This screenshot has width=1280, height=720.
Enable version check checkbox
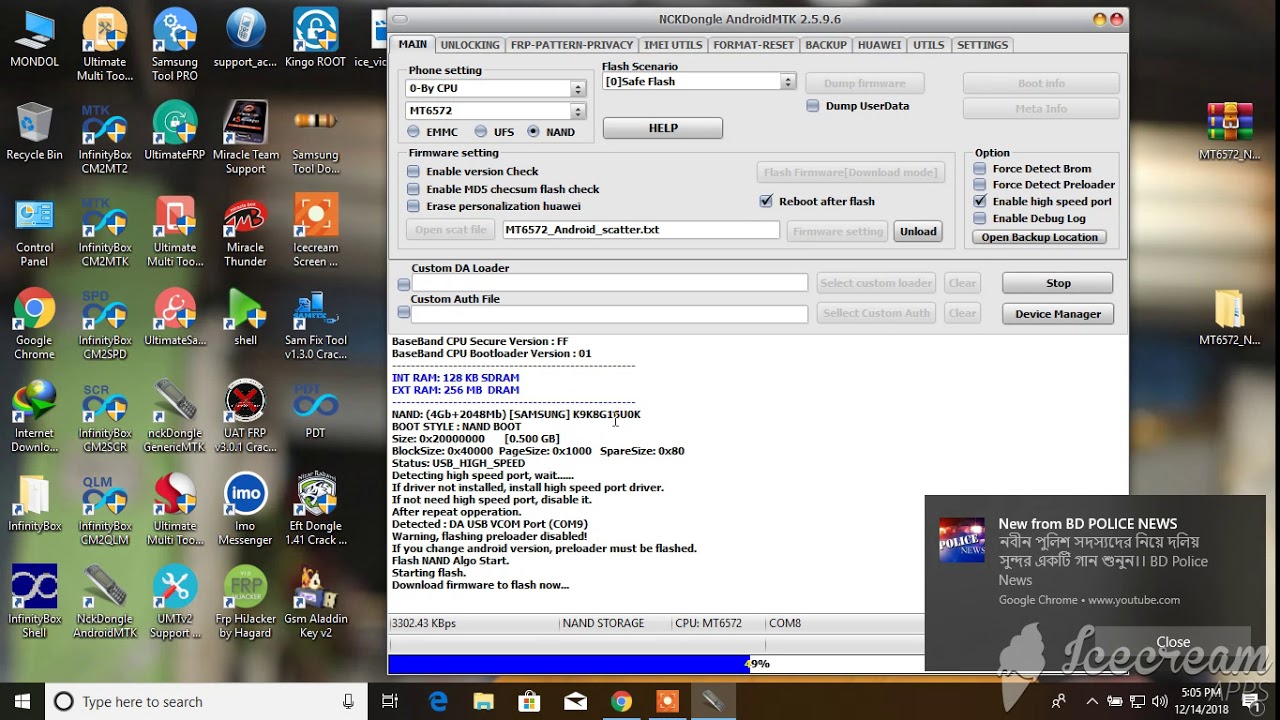(x=414, y=172)
